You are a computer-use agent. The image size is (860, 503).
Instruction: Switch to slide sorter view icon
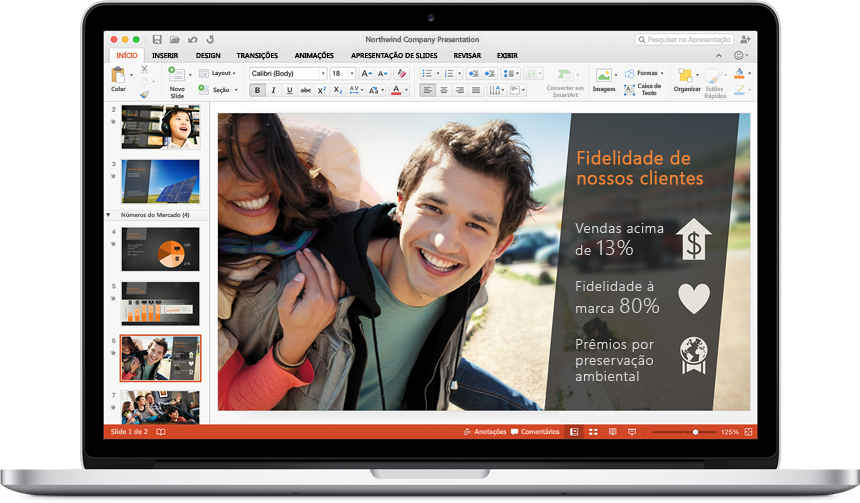[592, 432]
